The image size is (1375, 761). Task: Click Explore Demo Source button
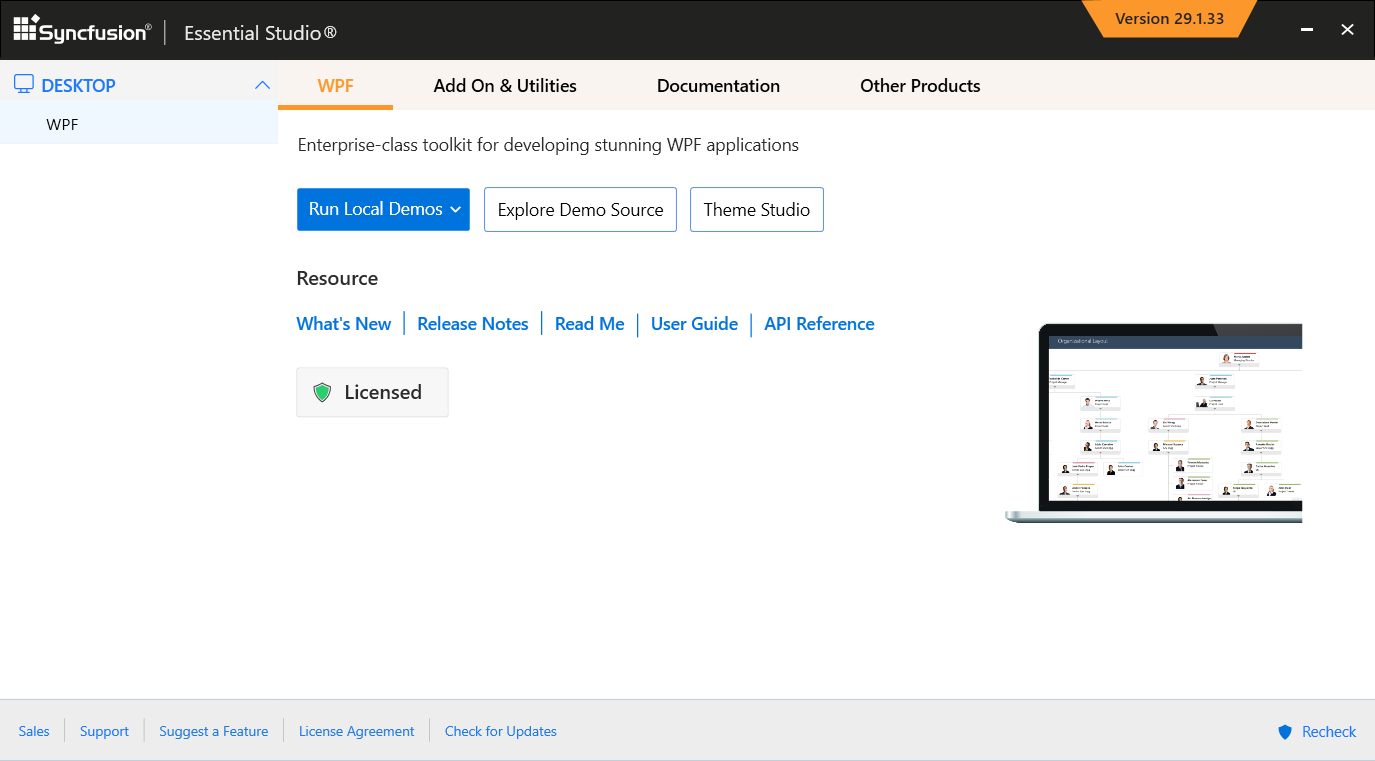point(580,210)
